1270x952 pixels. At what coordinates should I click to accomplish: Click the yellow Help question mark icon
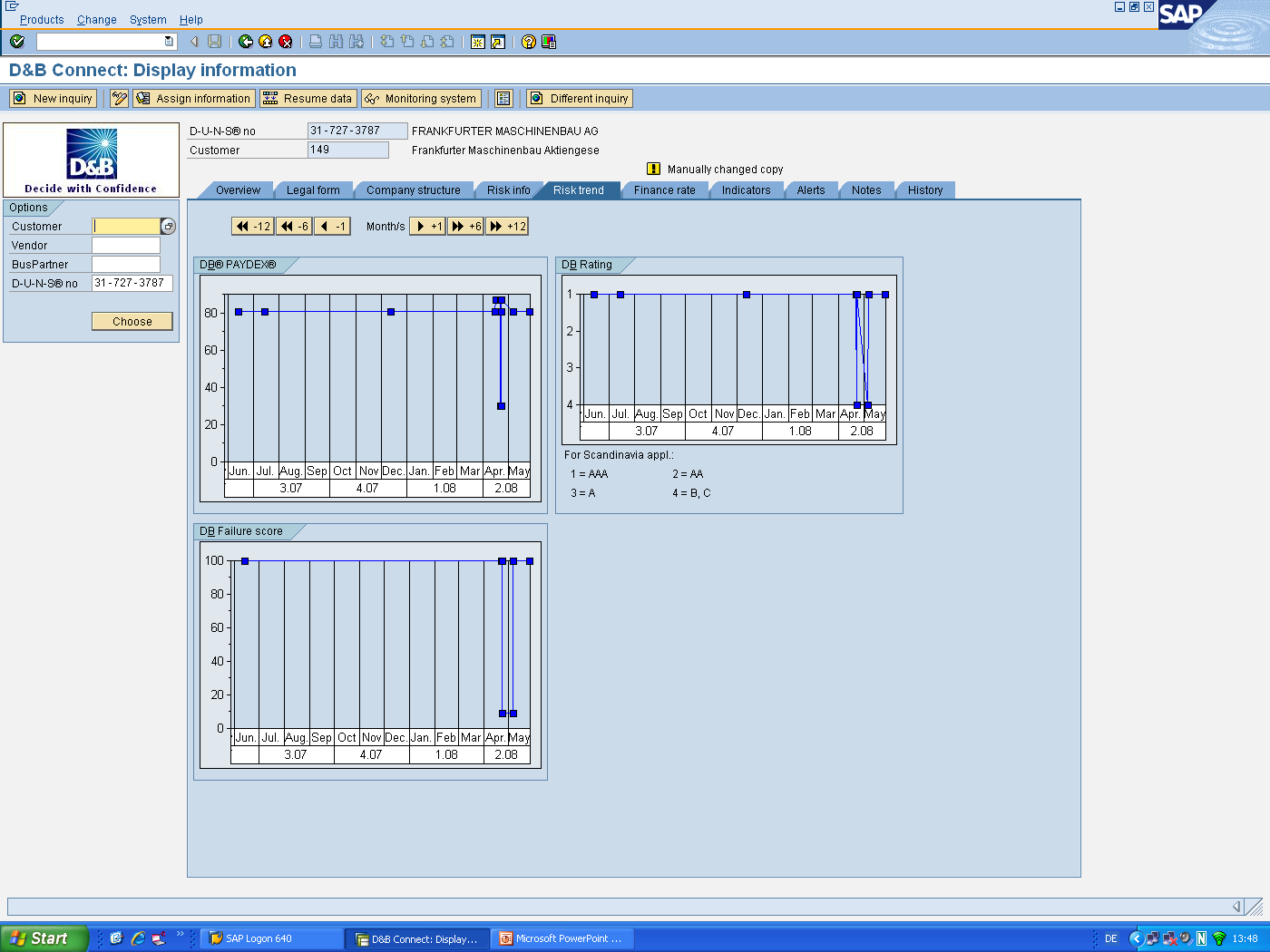point(529,42)
